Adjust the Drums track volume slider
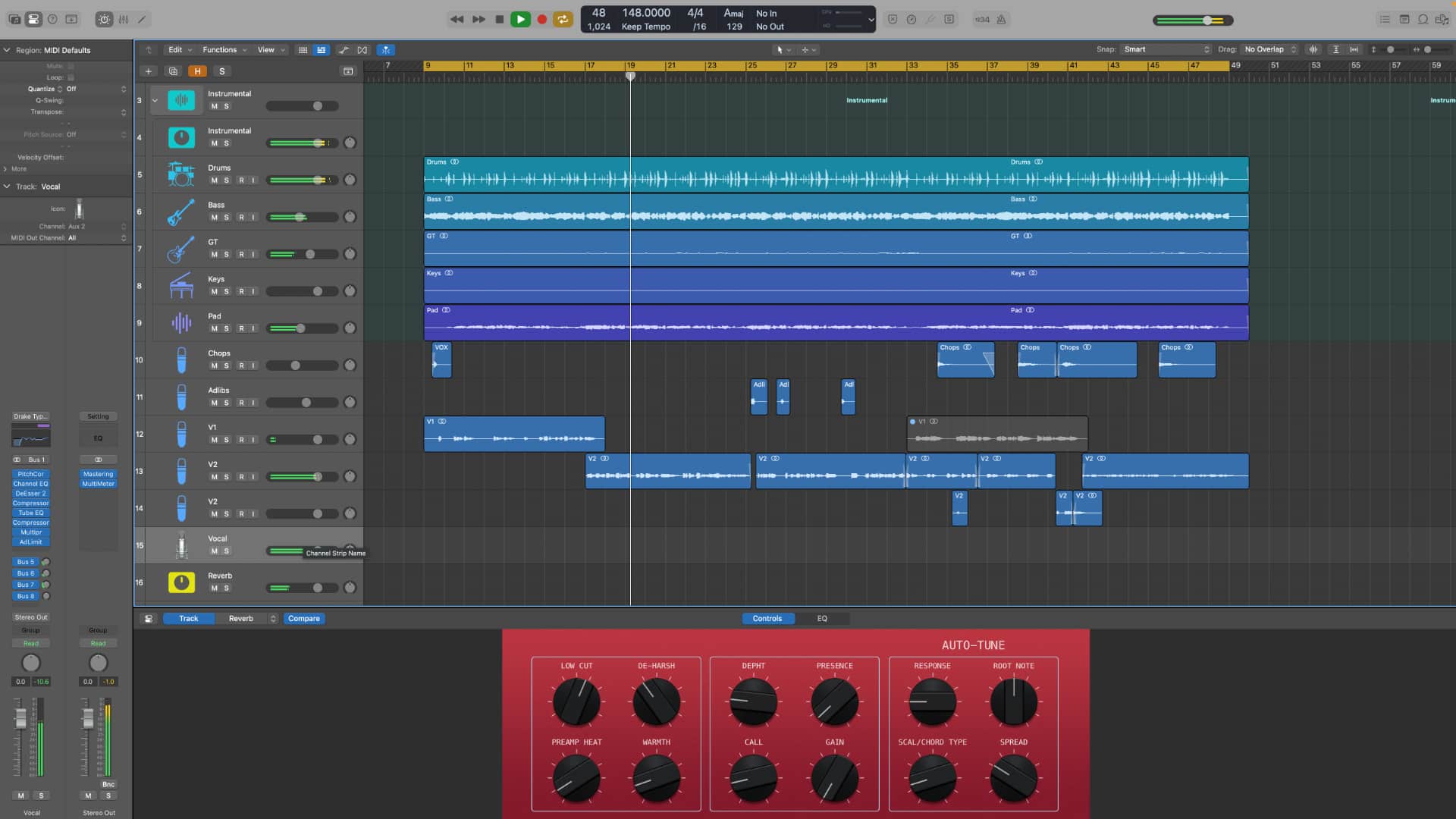Image resolution: width=1456 pixels, height=819 pixels. (x=318, y=180)
